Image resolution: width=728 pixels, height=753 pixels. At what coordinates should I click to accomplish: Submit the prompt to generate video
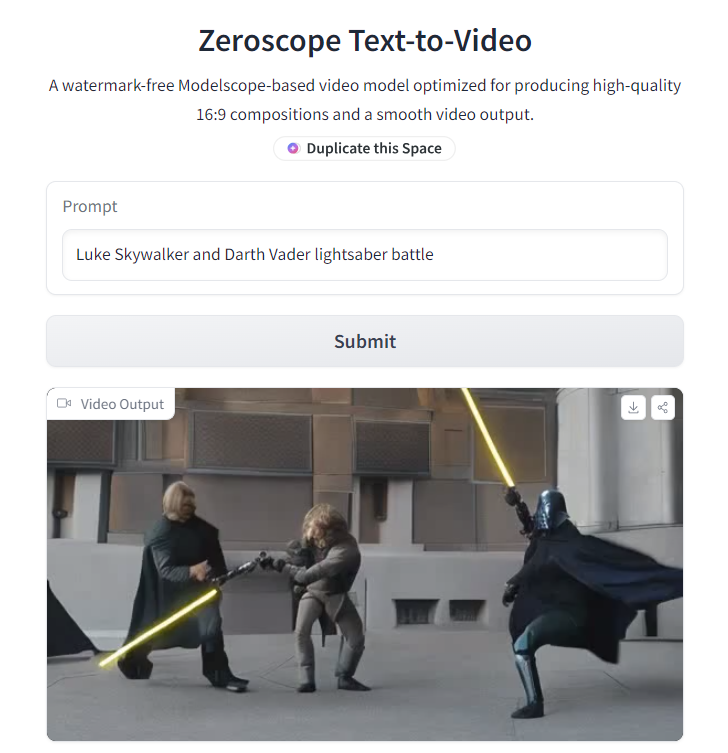pyautogui.click(x=365, y=341)
